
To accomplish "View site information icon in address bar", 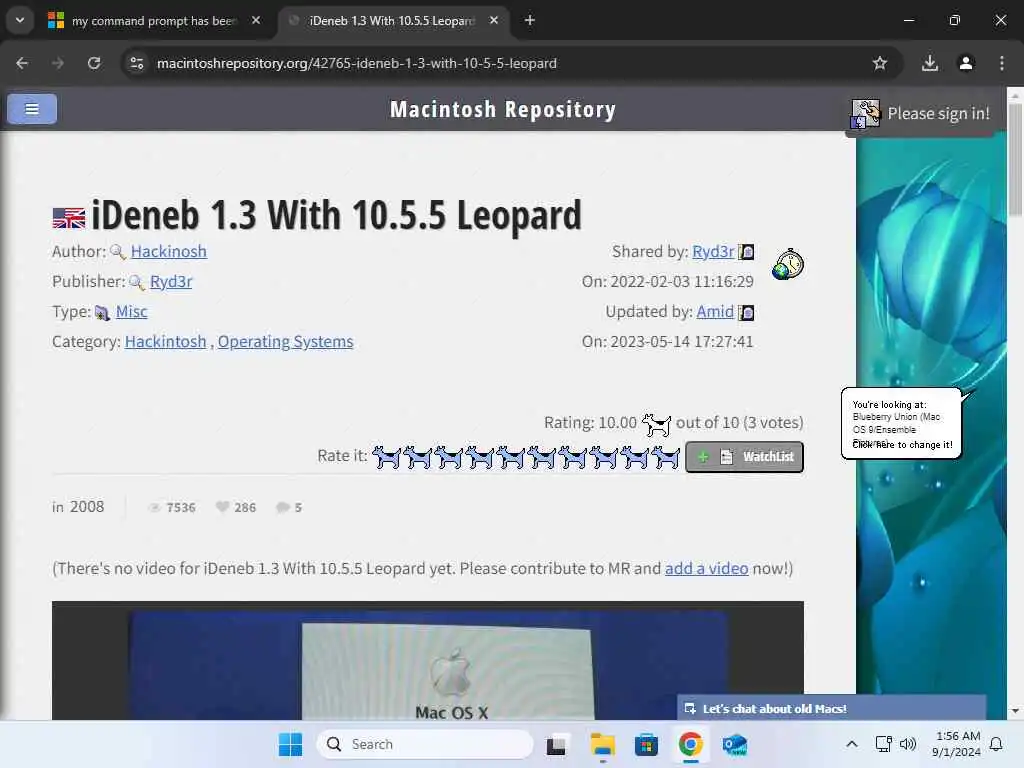I will pyautogui.click(x=136, y=63).
